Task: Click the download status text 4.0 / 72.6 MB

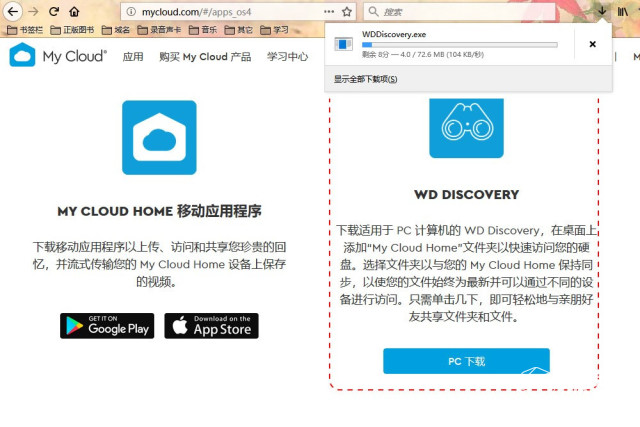Action: [x=423, y=54]
